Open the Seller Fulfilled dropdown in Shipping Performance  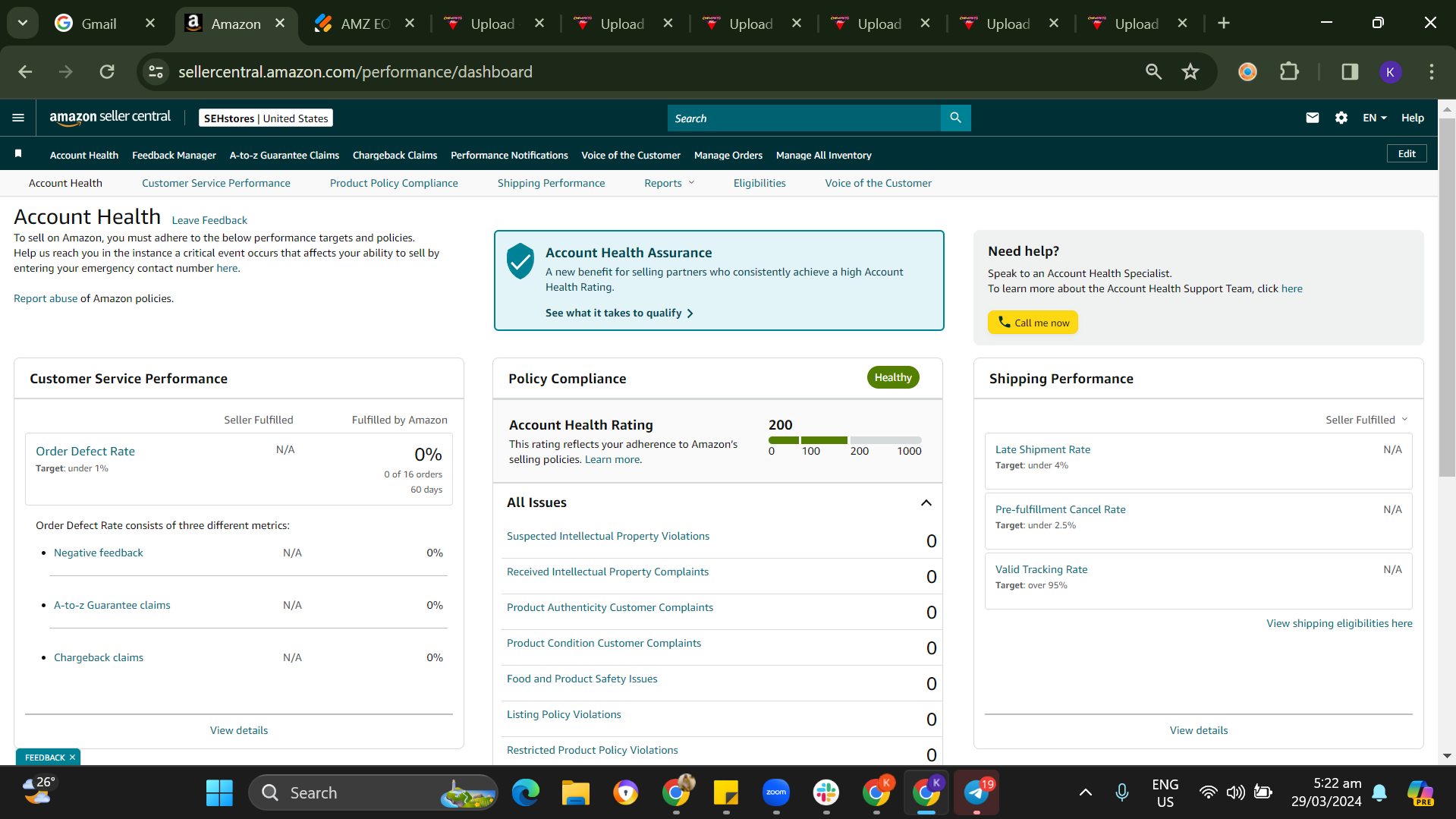(1366, 420)
